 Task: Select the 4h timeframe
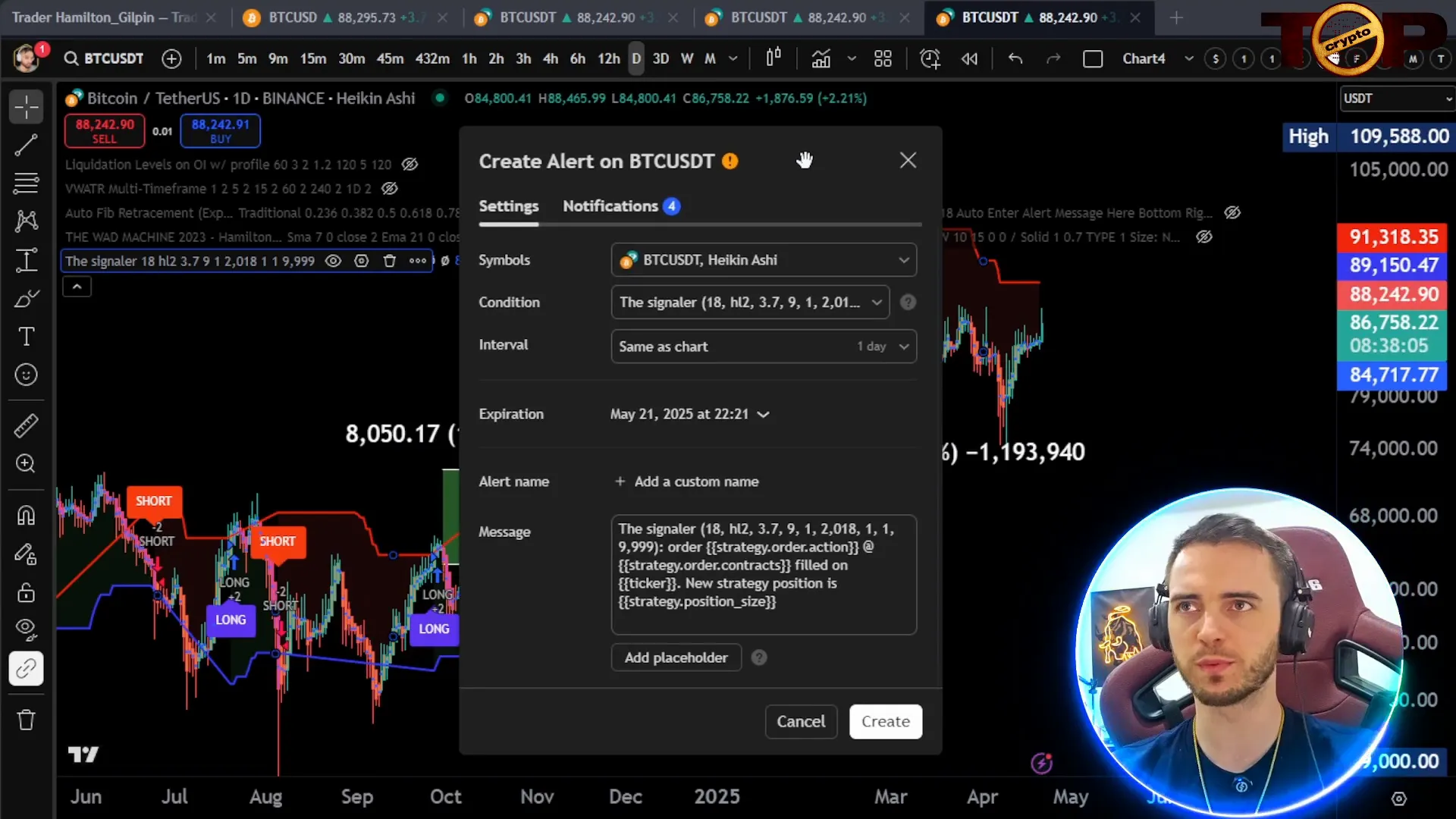pos(551,58)
